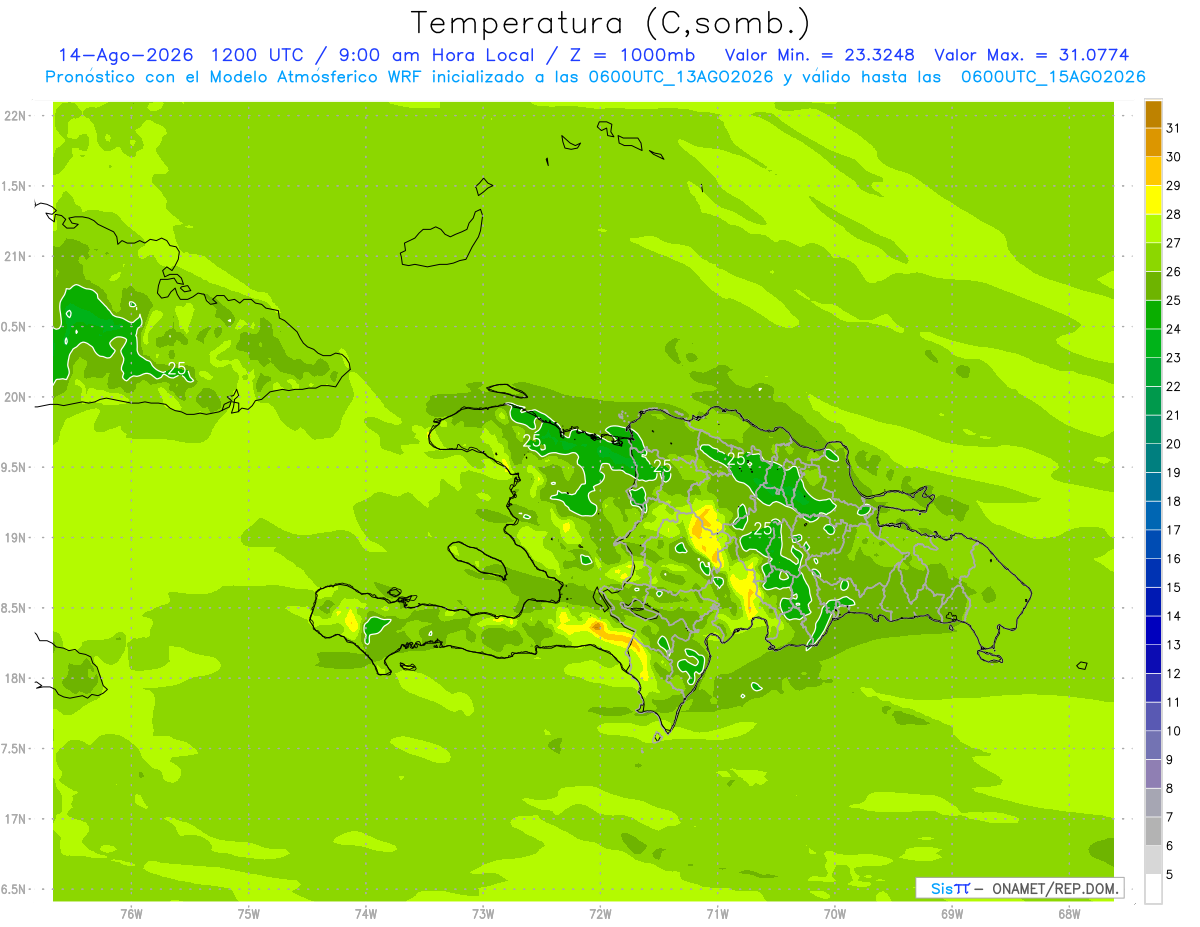Viewport: 1200px width, 927px height.
Task: Click legend value 10
Action: tap(1173, 731)
